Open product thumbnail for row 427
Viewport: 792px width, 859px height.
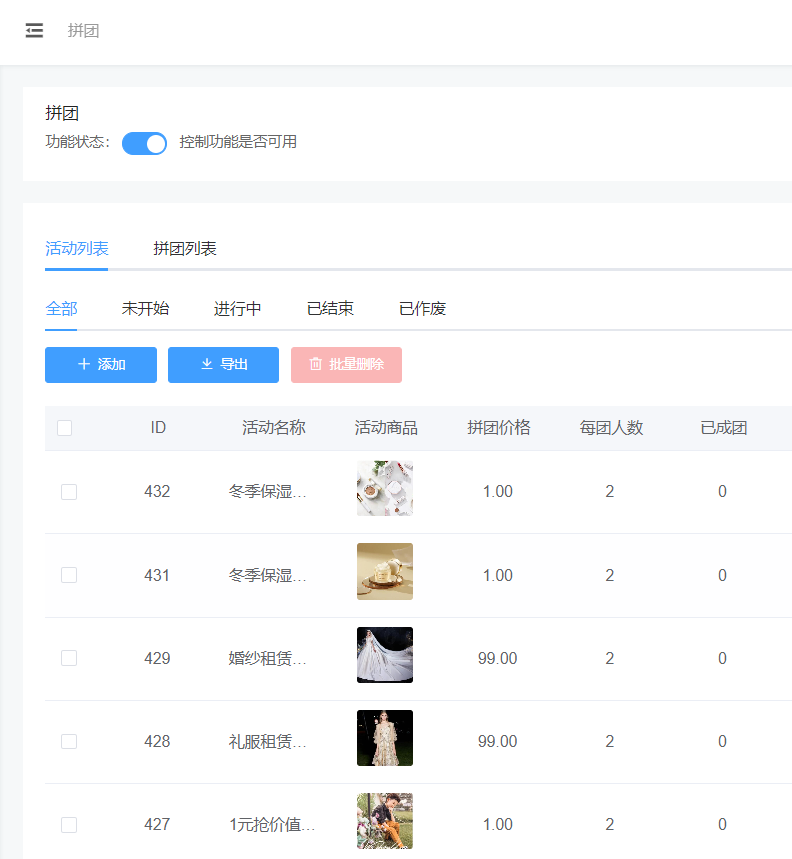(385, 821)
